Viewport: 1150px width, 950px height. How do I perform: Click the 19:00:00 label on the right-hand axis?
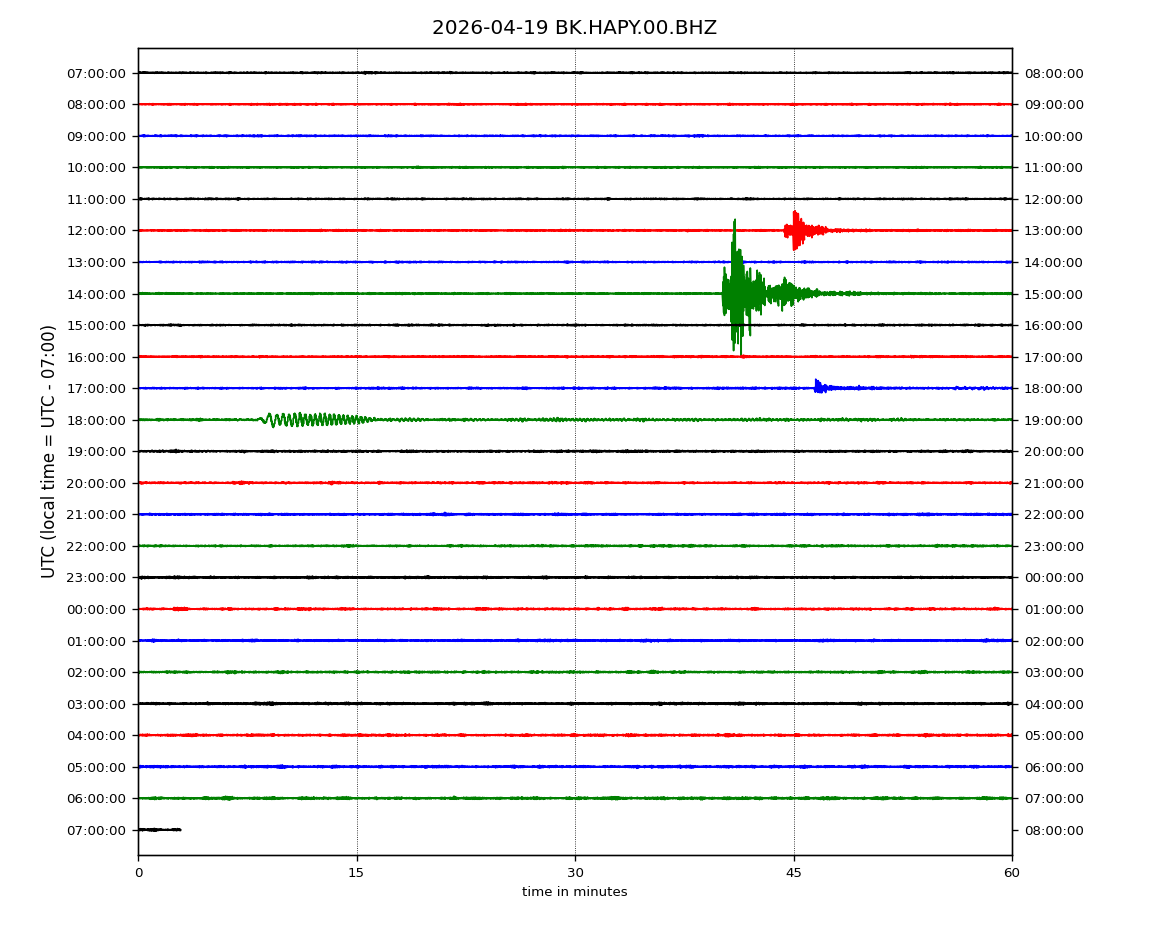tap(1053, 420)
